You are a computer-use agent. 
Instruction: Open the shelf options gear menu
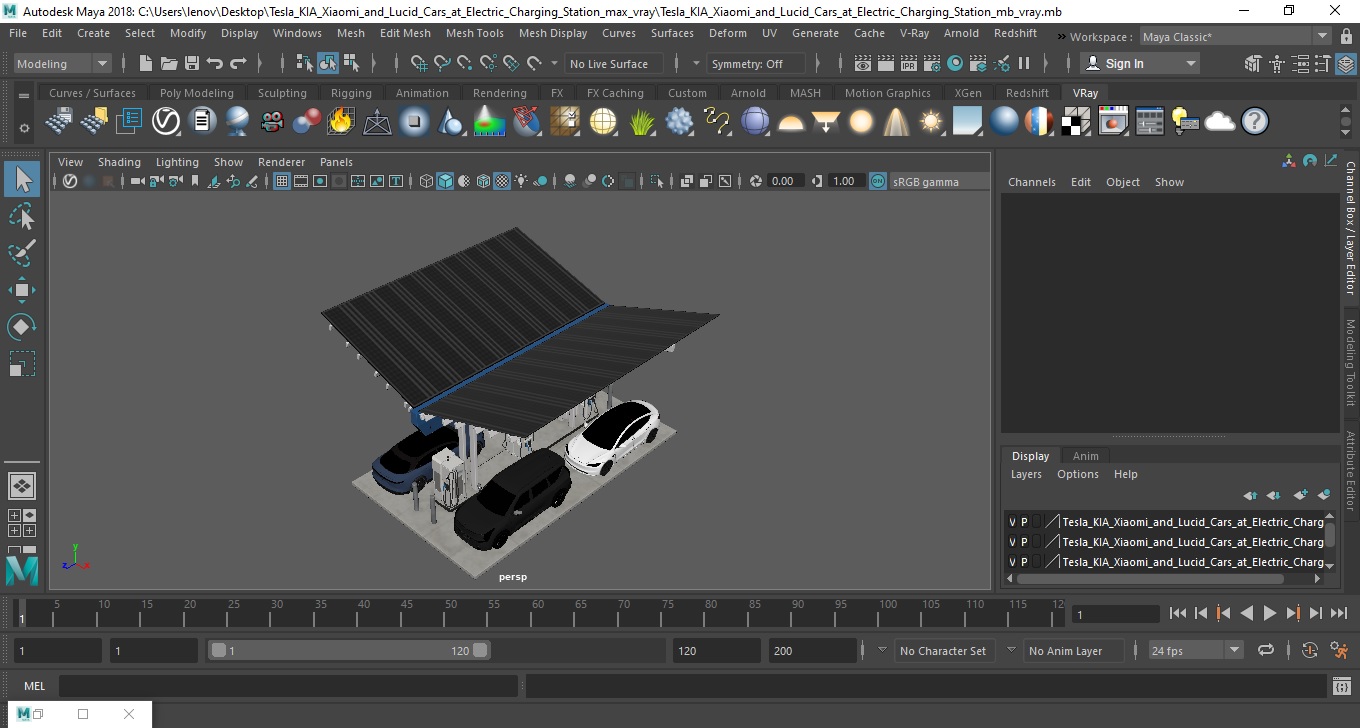click(24, 128)
